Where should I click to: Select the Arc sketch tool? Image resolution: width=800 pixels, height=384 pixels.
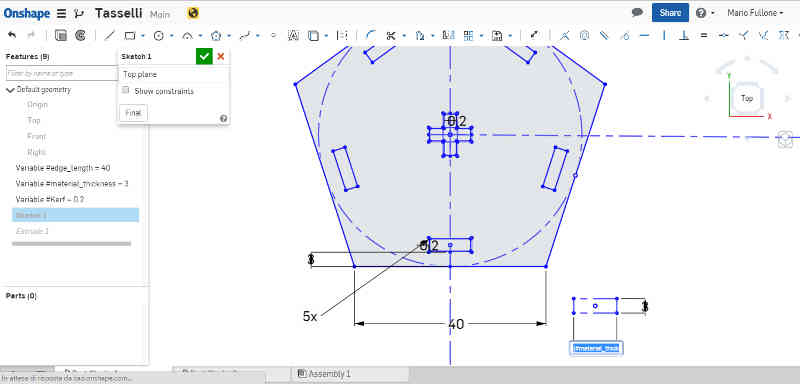[187, 36]
